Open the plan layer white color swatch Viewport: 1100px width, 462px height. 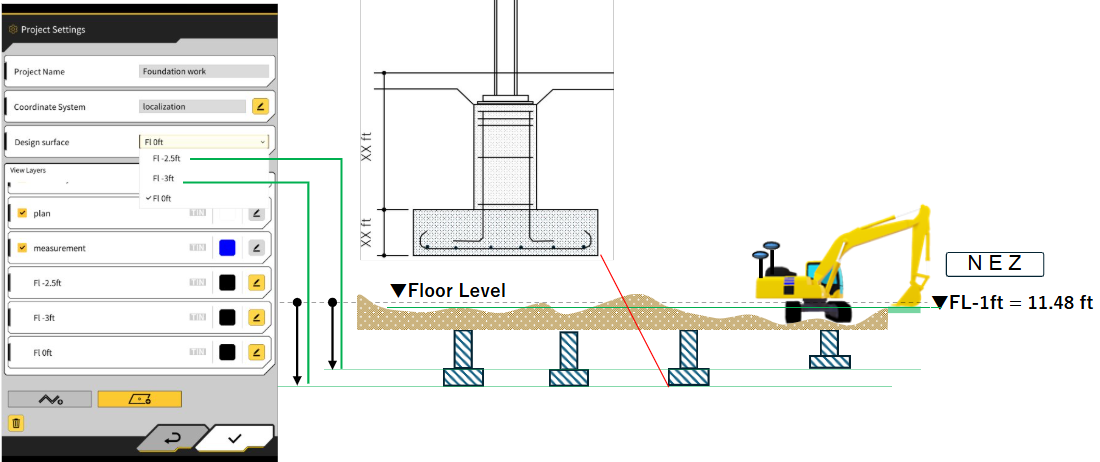click(227, 213)
